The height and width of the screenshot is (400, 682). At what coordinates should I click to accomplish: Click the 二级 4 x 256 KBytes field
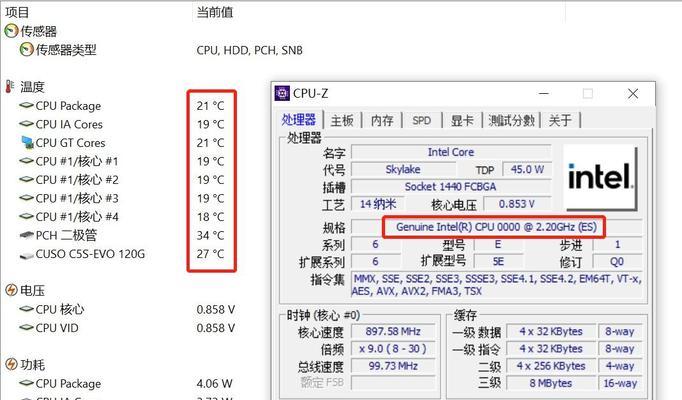pyautogui.click(x=551, y=366)
